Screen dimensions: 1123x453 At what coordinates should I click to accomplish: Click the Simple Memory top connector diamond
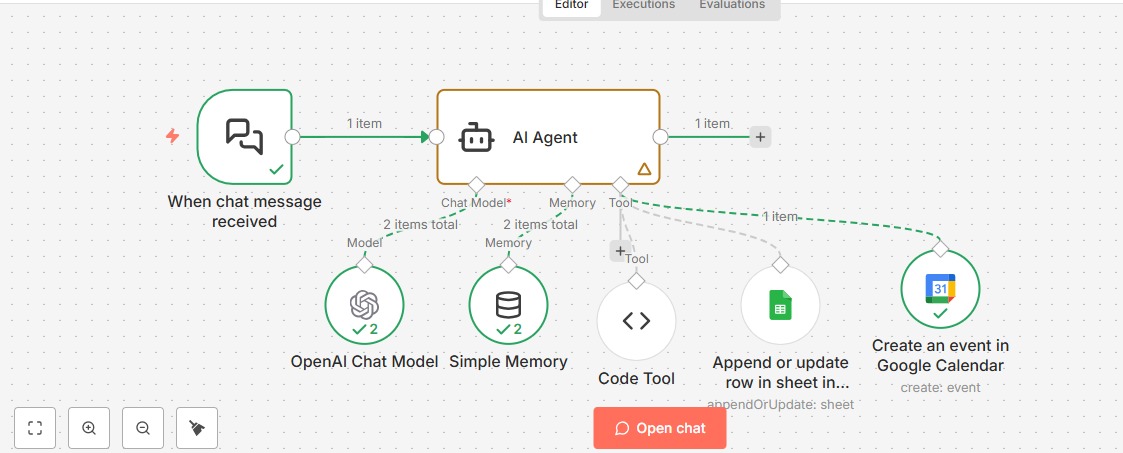(509, 266)
